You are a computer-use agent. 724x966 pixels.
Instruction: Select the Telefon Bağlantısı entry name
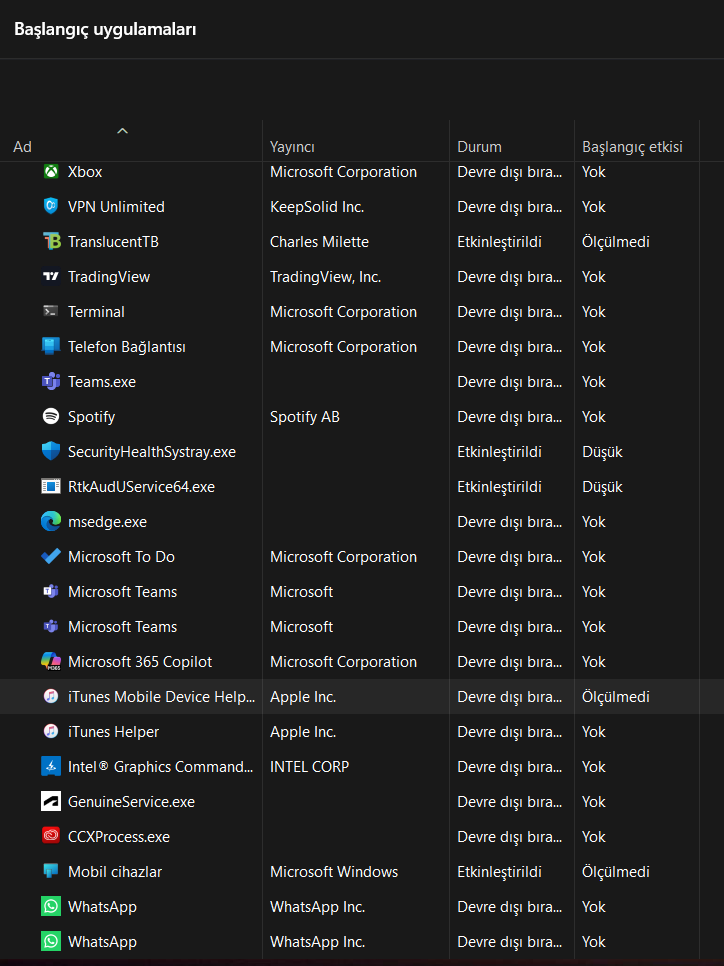pos(127,347)
